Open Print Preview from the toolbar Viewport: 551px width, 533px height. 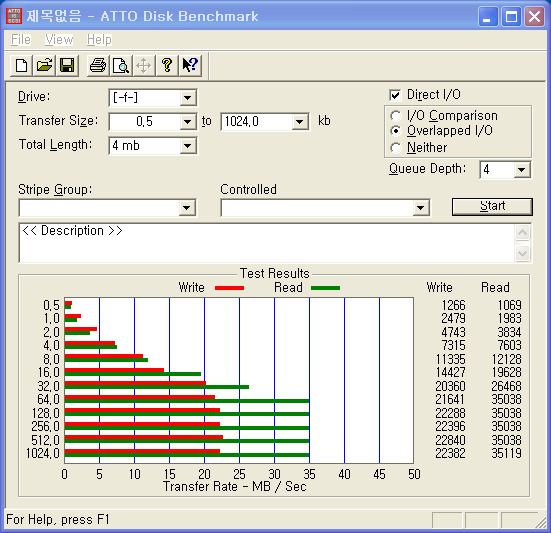[x=121, y=65]
